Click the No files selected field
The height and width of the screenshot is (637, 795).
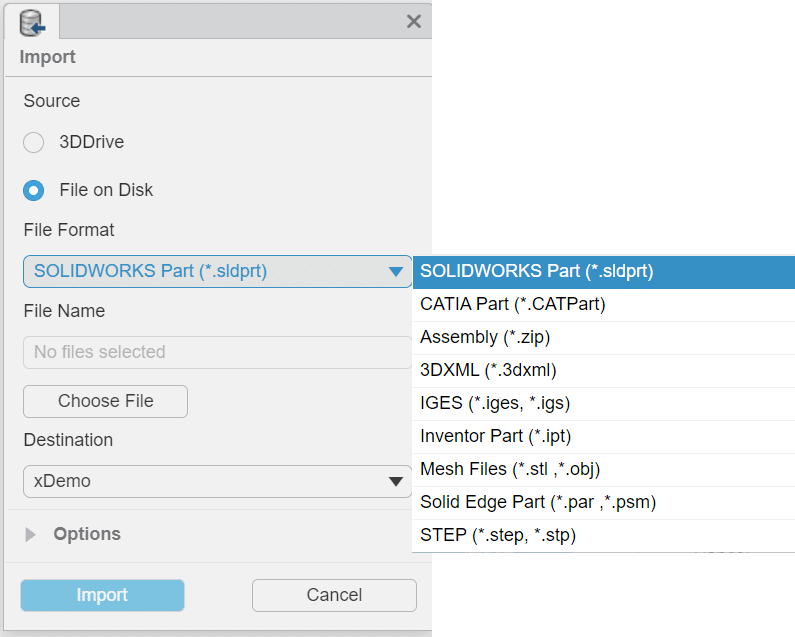217,352
